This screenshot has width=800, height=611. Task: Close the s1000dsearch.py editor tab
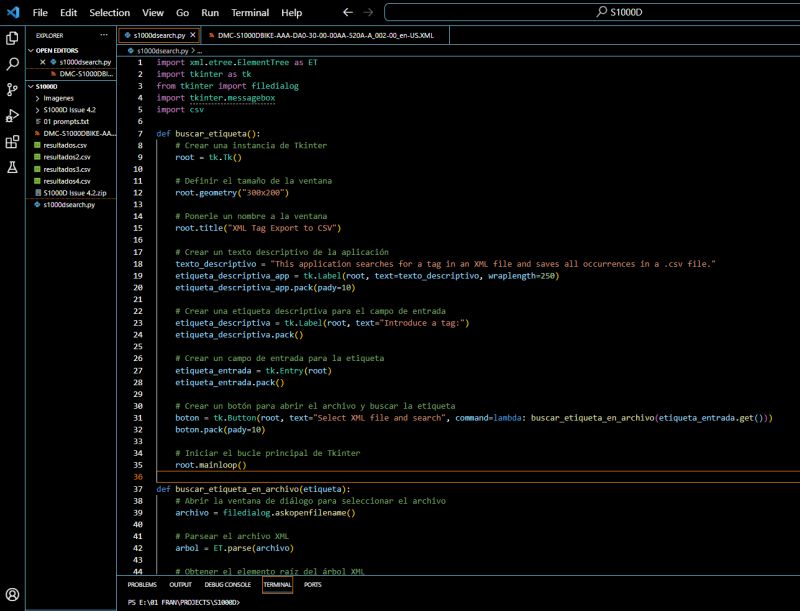pyautogui.click(x=193, y=35)
